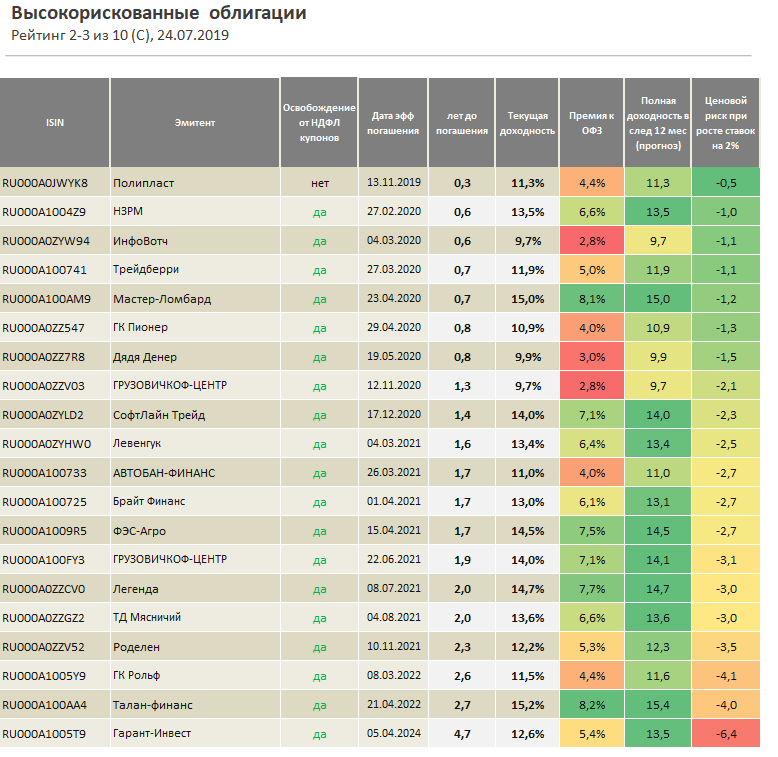This screenshot has height=757, width=778.
Task: Click ISIN RU000A1005T9 for Гарант-Инвест
Action: (45, 734)
